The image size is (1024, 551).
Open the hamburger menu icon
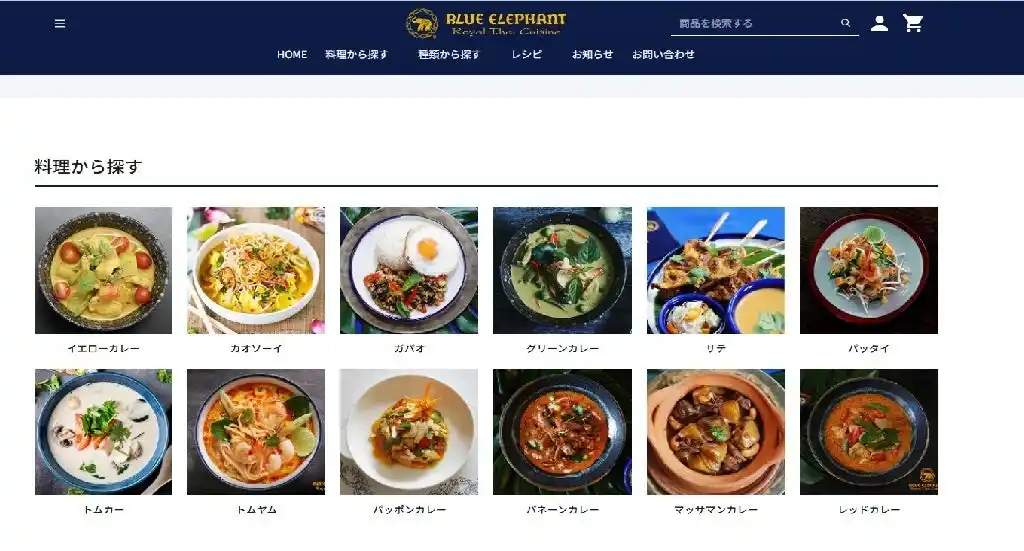(59, 24)
